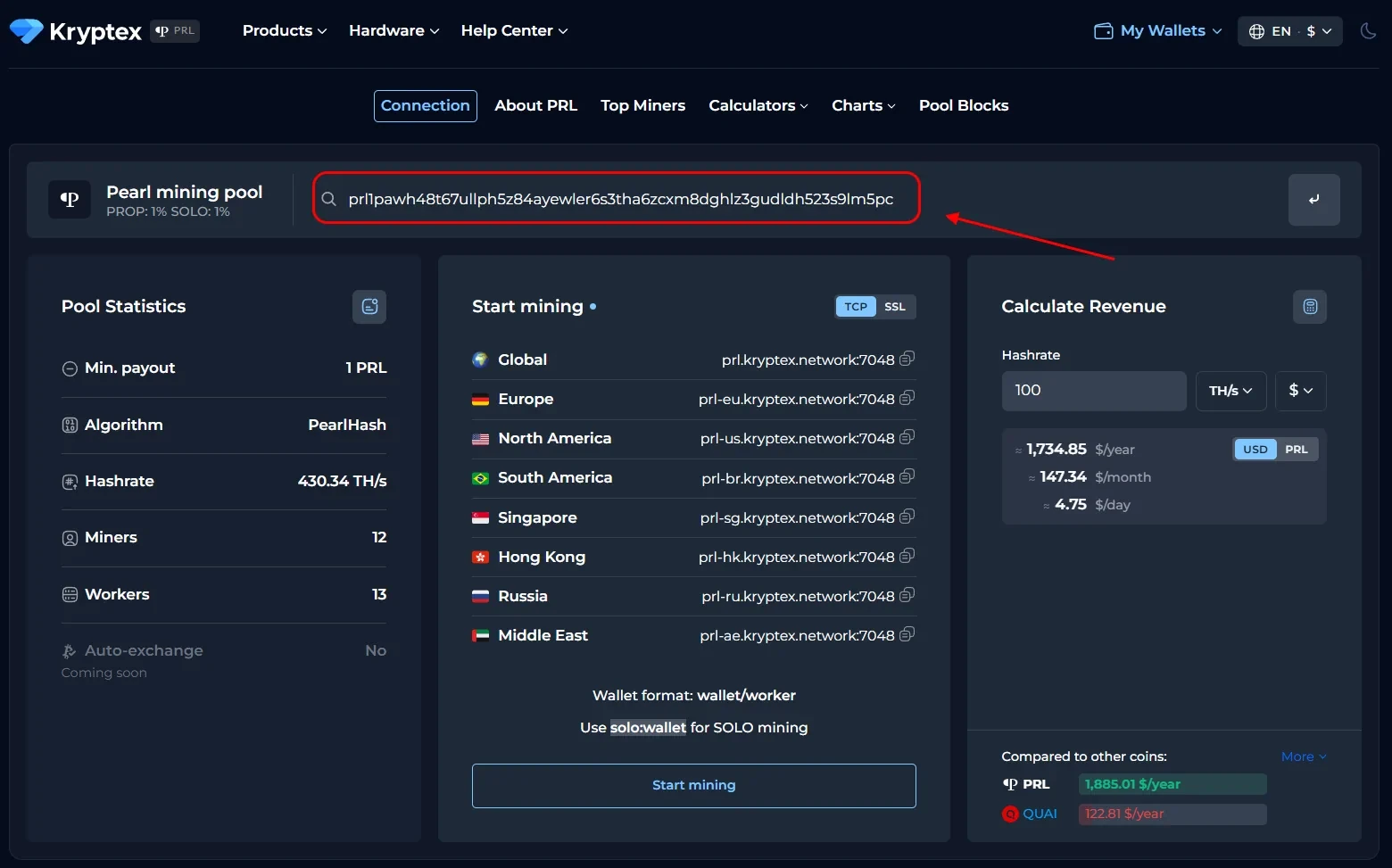The width and height of the screenshot is (1392, 868).
Task: Show revenue in USD
Action: (1255, 450)
